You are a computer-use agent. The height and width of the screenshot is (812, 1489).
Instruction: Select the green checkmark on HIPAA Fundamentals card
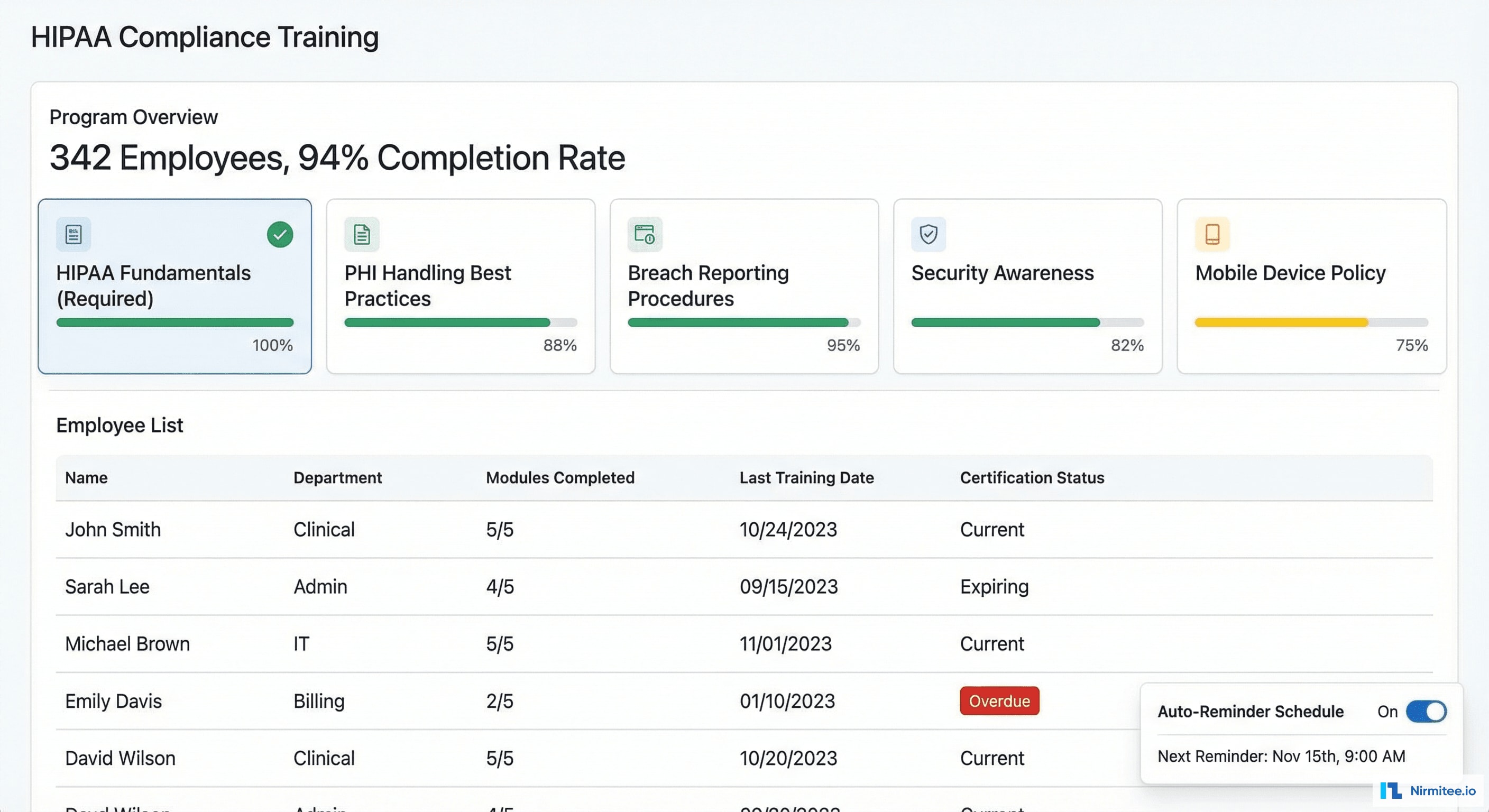click(280, 234)
